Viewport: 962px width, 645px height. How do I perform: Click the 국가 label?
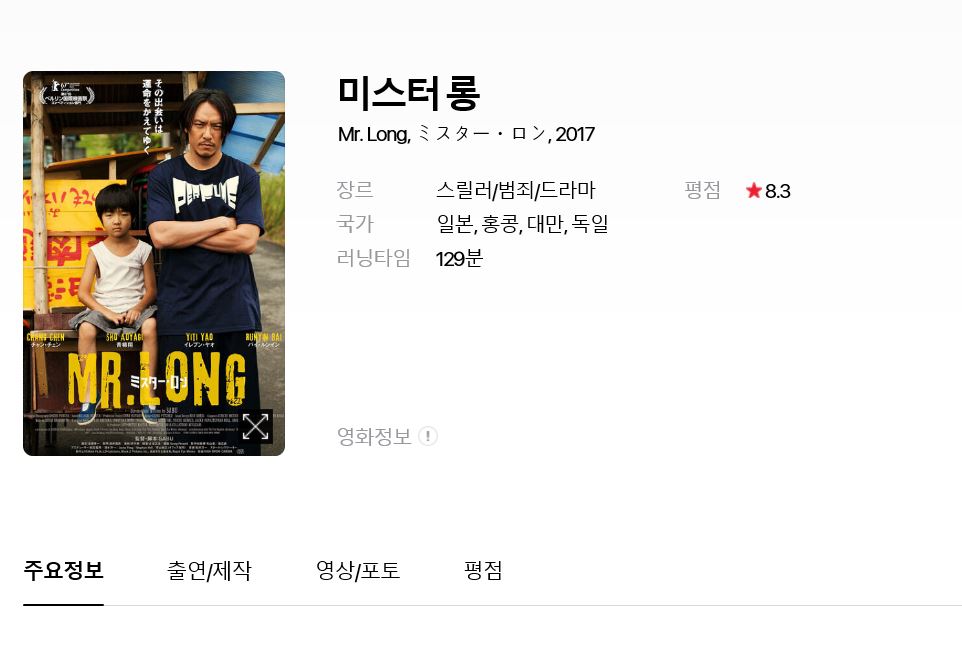[355, 223]
